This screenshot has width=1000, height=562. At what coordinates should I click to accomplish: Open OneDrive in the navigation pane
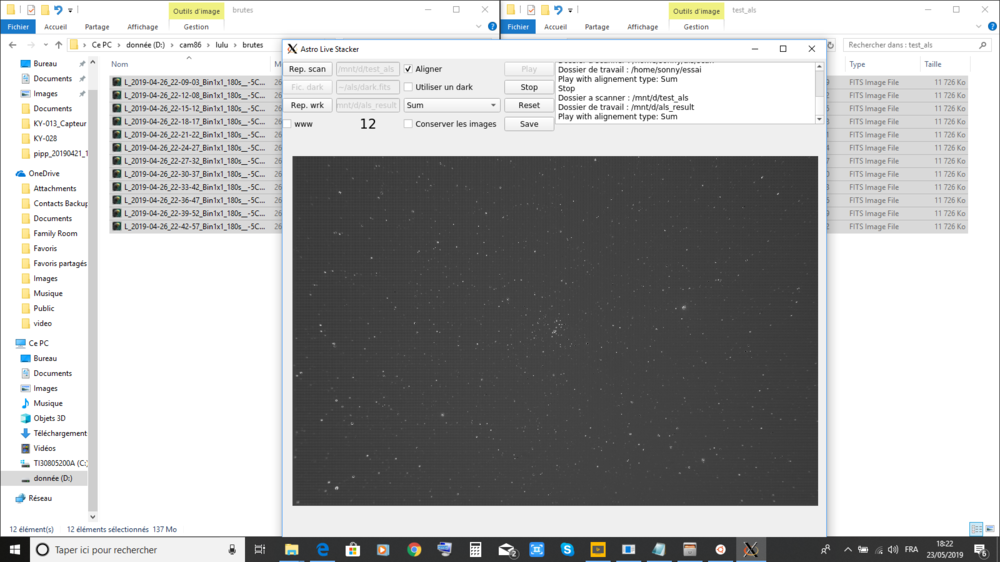43,174
